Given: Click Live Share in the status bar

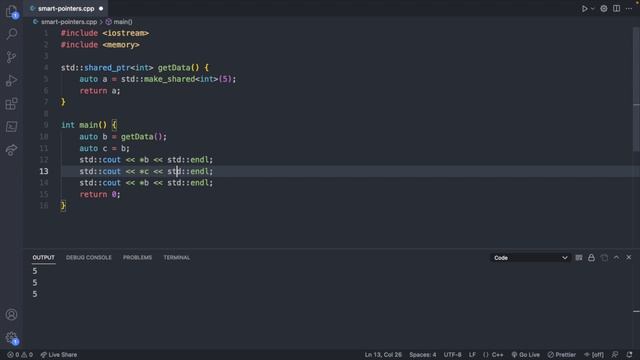Looking at the screenshot, I should point(58,355).
